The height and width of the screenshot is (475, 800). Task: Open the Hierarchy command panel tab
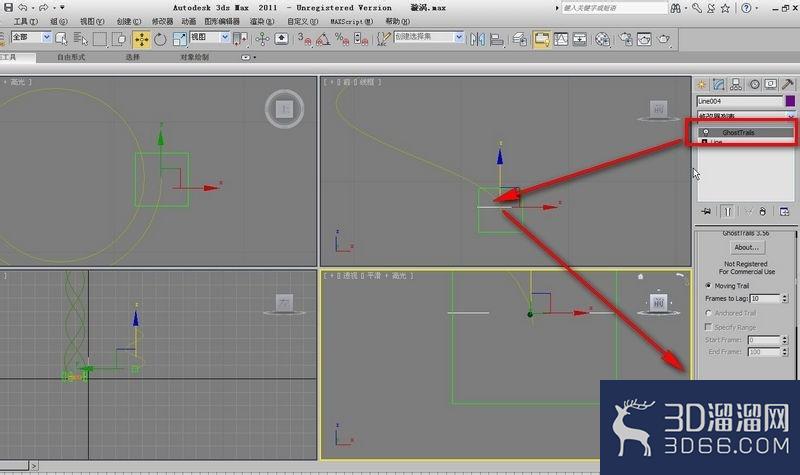point(736,85)
